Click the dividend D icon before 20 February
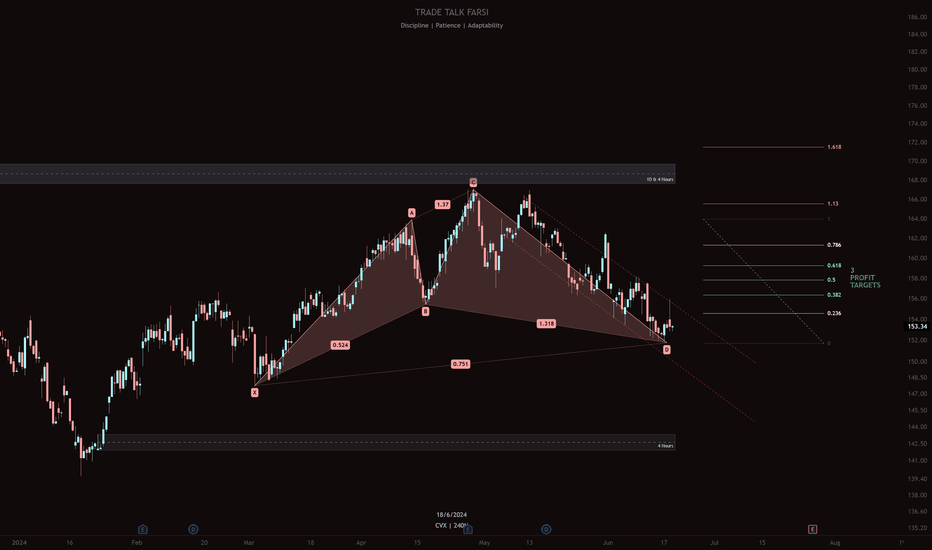This screenshot has width=932, height=550. click(193, 529)
